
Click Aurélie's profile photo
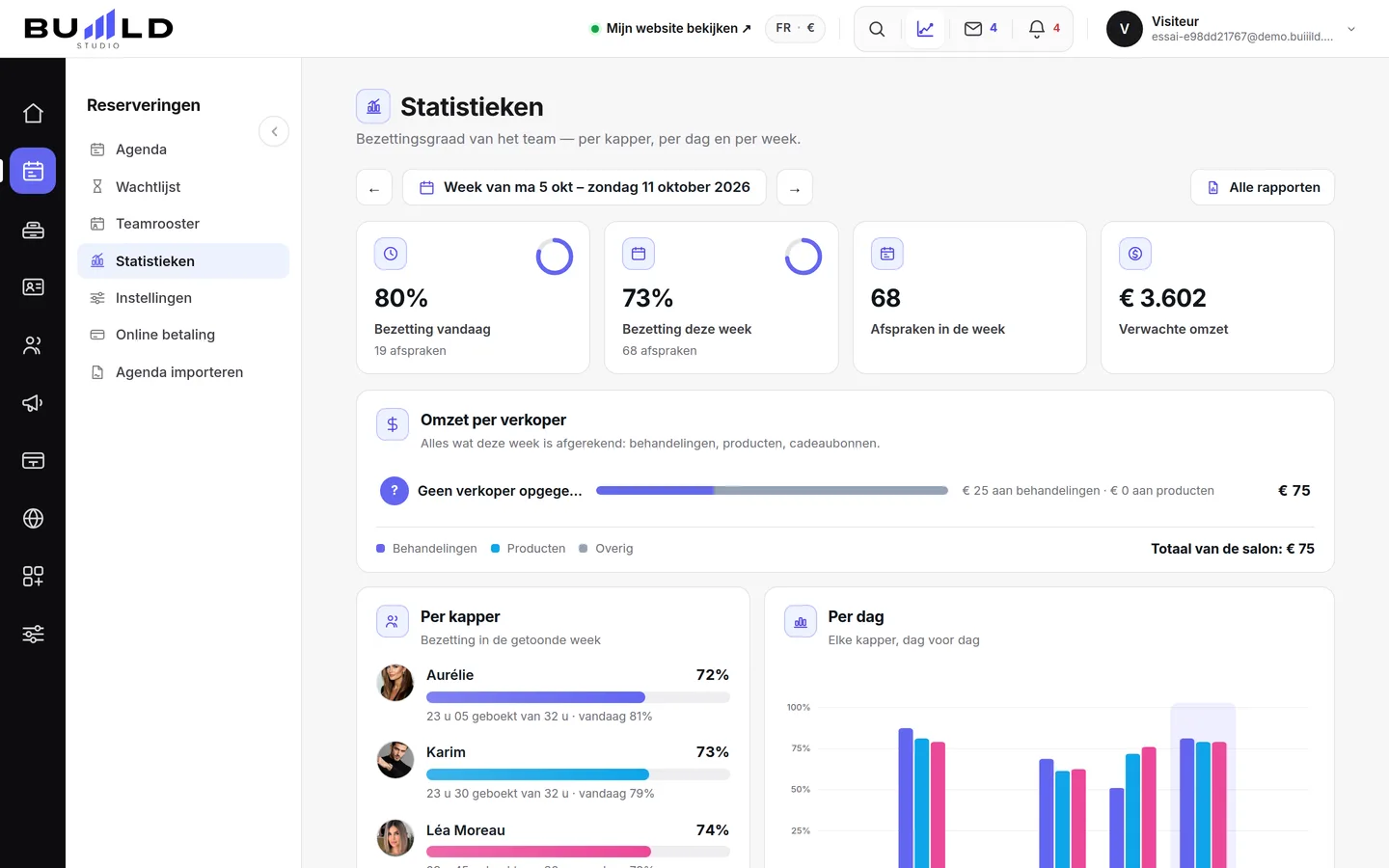point(395,683)
